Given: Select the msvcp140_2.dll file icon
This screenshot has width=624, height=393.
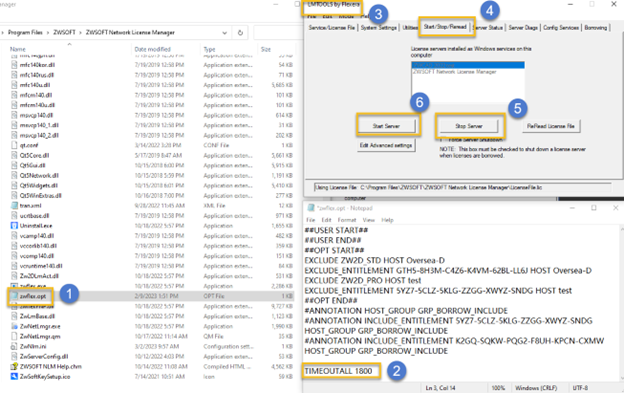Looking at the screenshot, I should coord(14,135).
